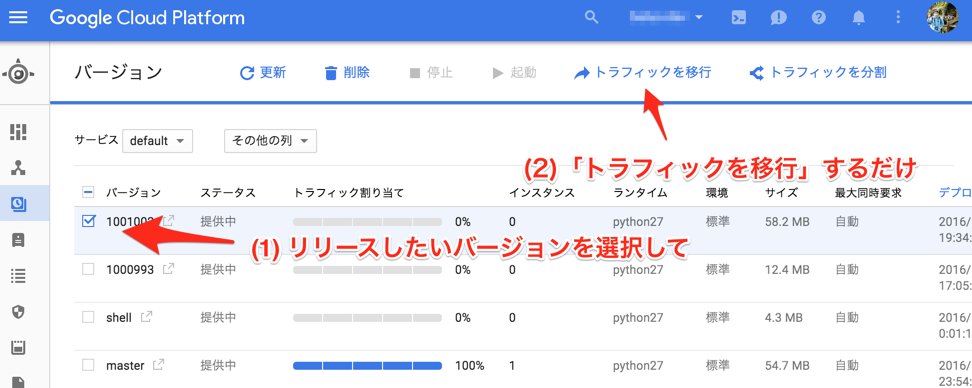
Task: Activate the Cloud Shell icon
Action: point(738,17)
